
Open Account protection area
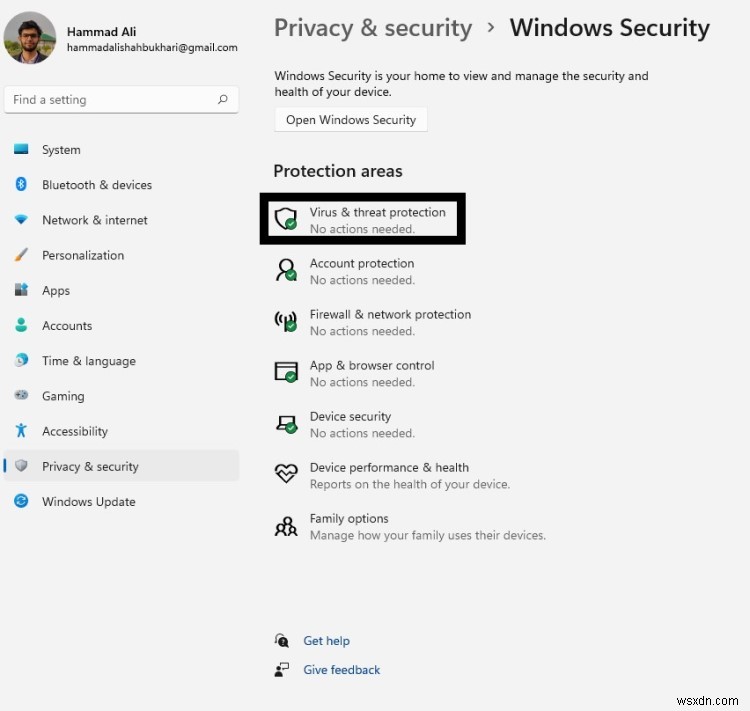[345, 271]
